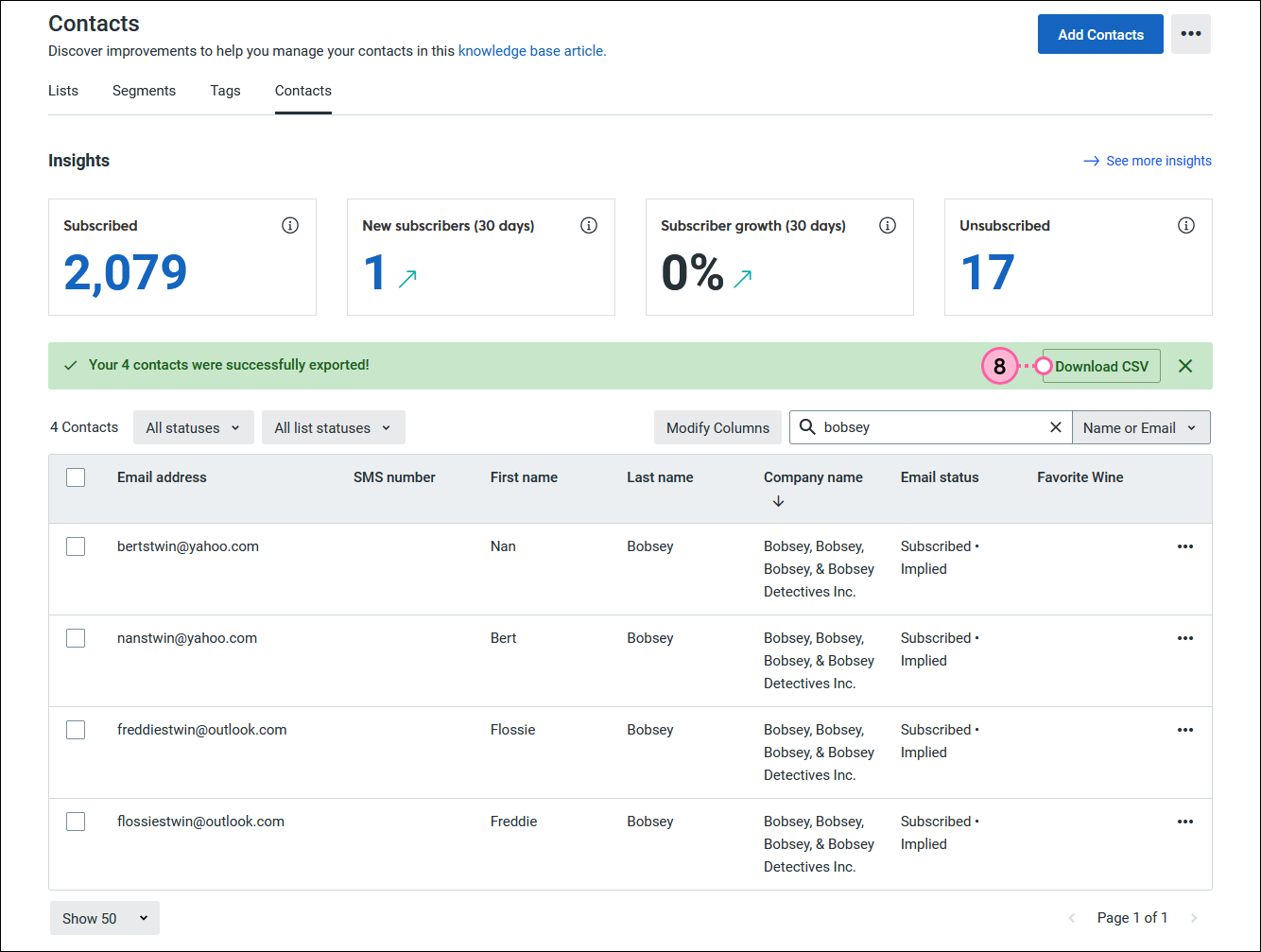Click the magnifying glass search icon
This screenshot has width=1261, height=952.
pyautogui.click(x=807, y=427)
